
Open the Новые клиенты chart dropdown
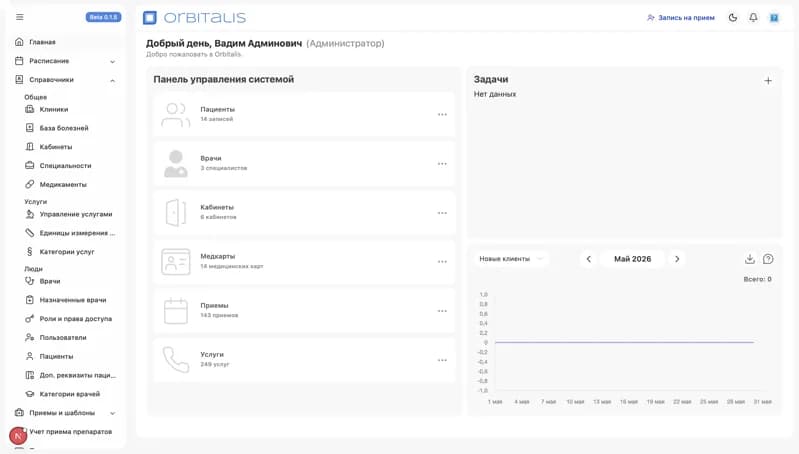coord(511,259)
